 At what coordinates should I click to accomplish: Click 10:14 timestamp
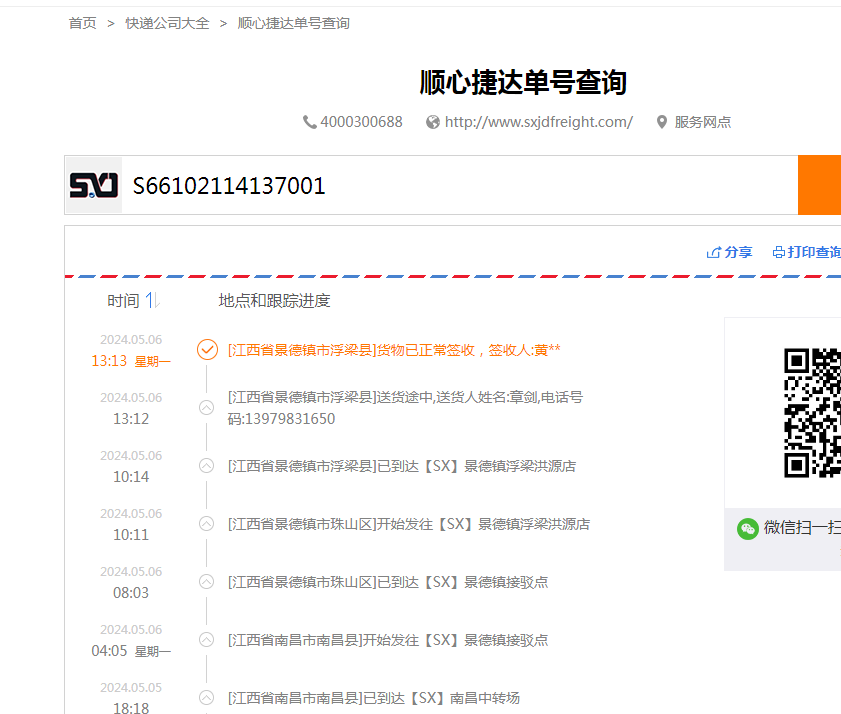[x=131, y=476]
